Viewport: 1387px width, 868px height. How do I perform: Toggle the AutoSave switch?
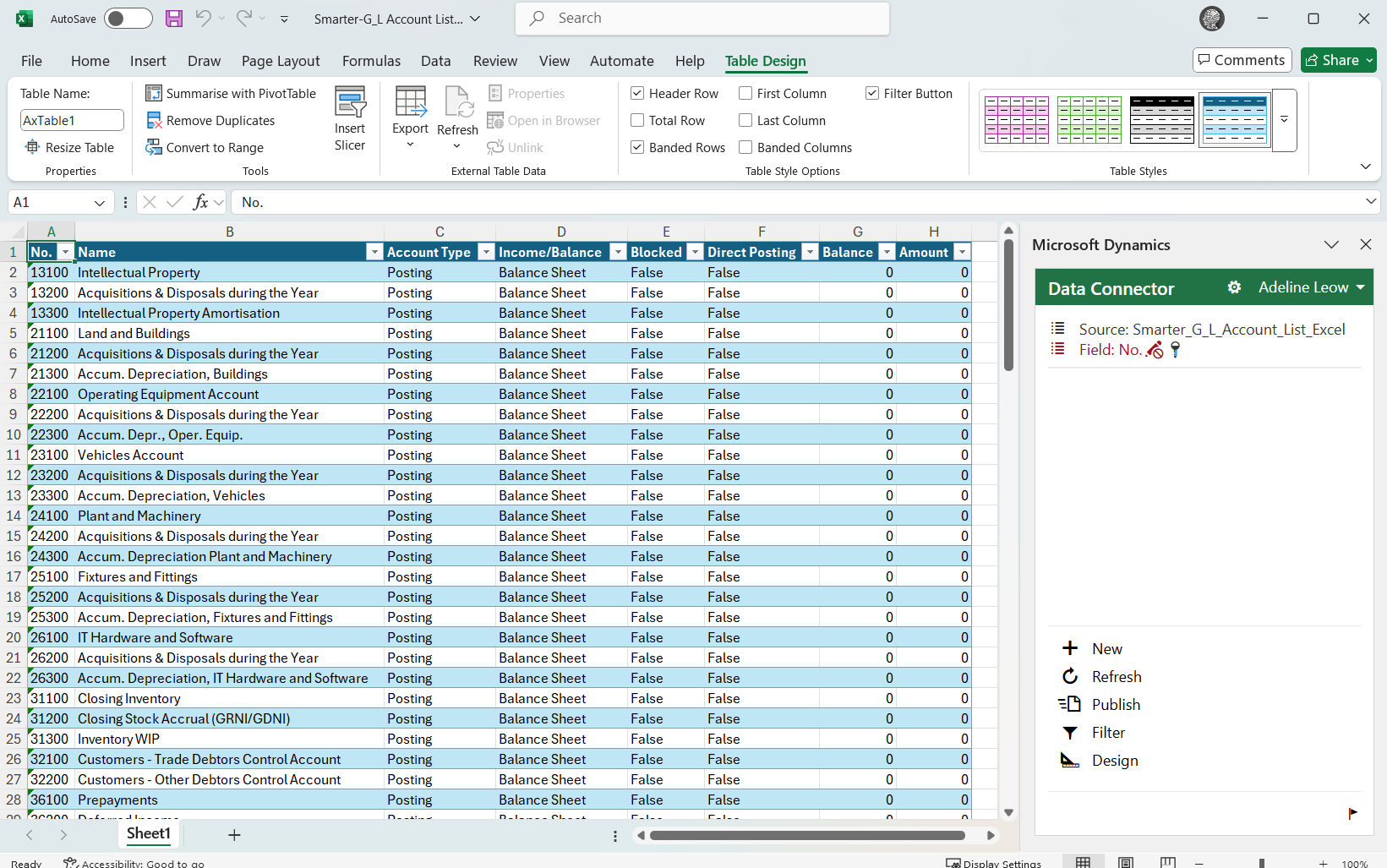(128, 19)
